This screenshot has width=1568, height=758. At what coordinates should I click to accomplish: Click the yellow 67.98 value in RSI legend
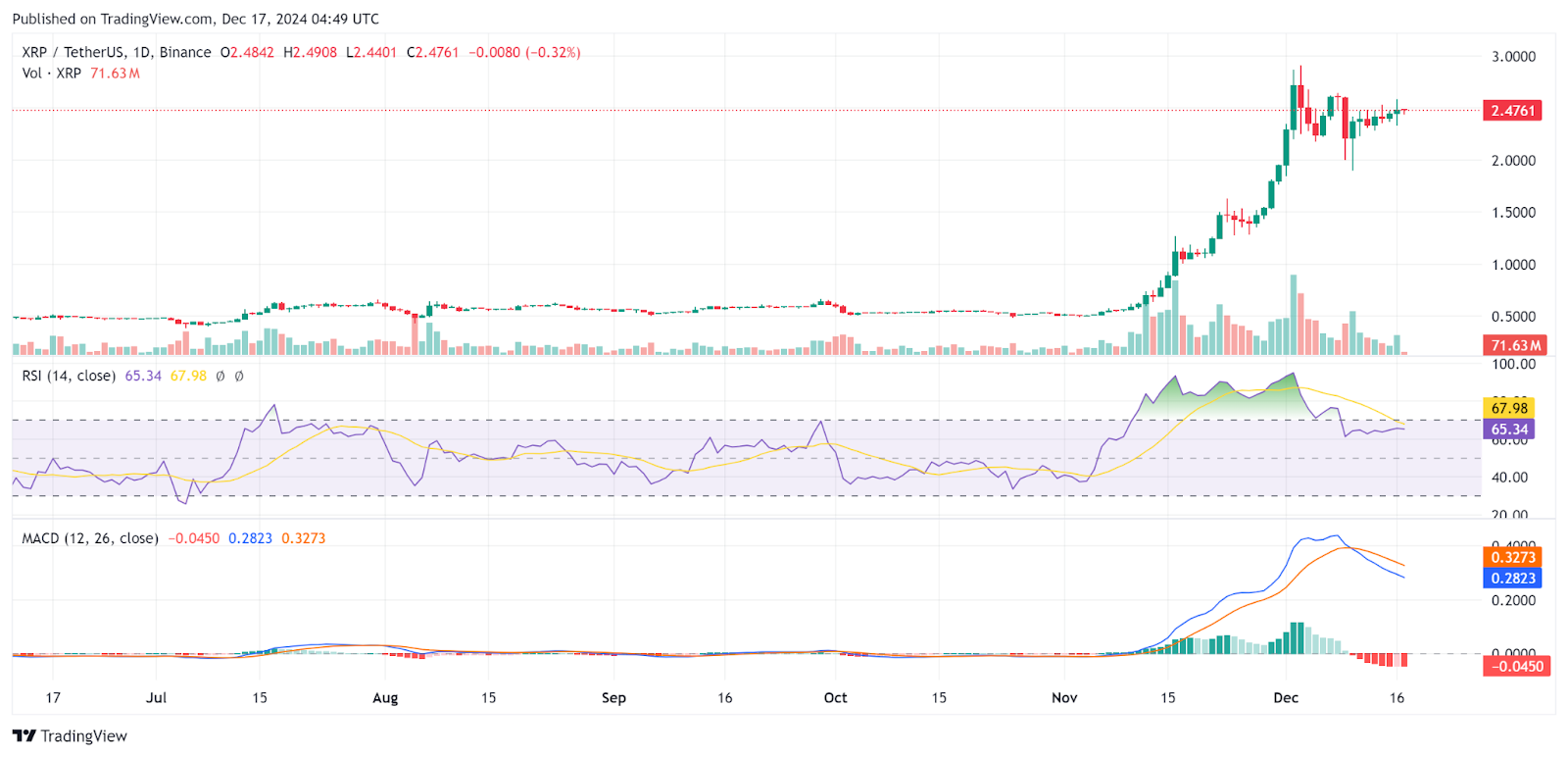pos(188,376)
